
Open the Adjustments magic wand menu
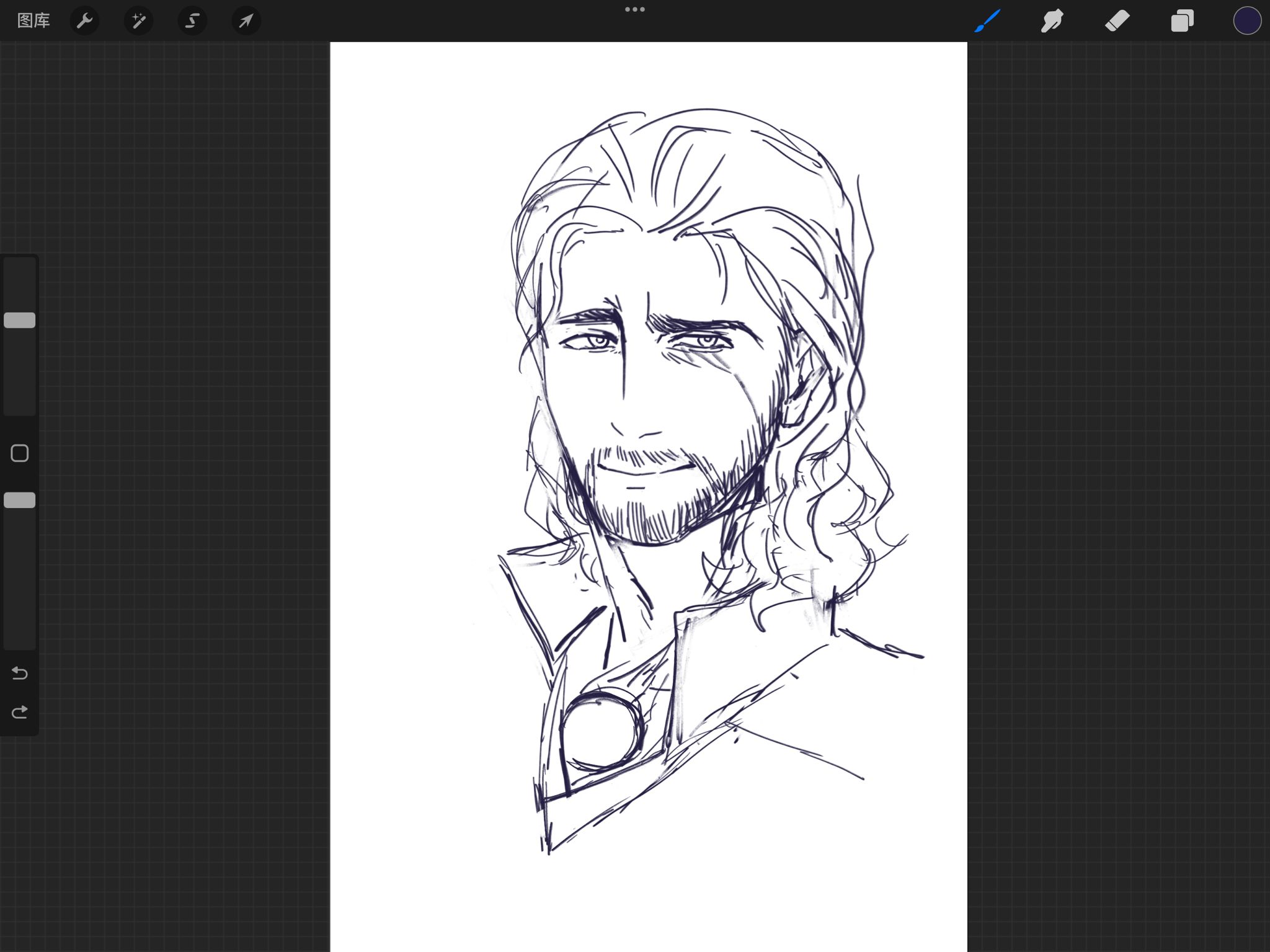pos(138,20)
